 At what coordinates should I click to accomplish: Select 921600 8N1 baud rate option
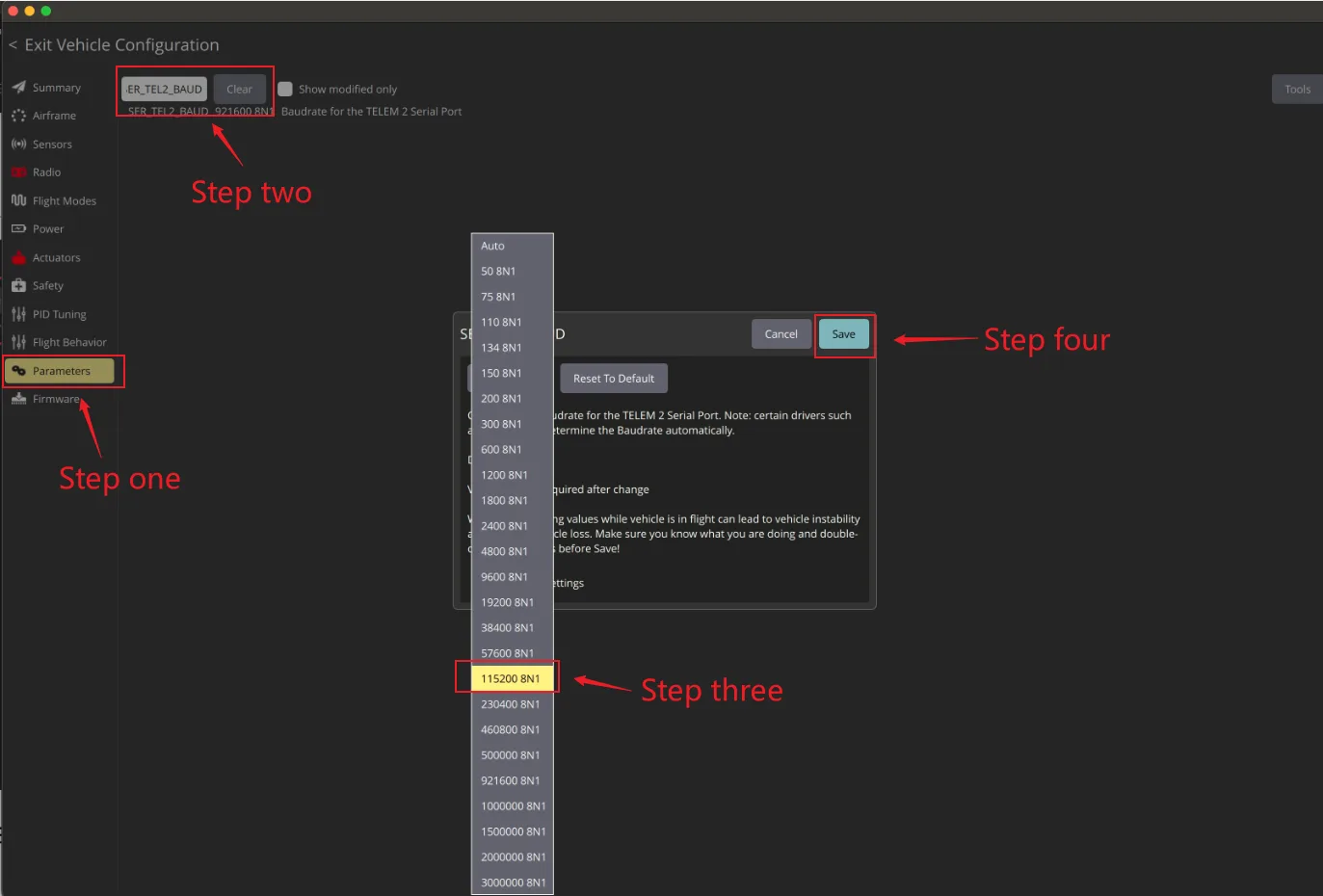[512, 780]
